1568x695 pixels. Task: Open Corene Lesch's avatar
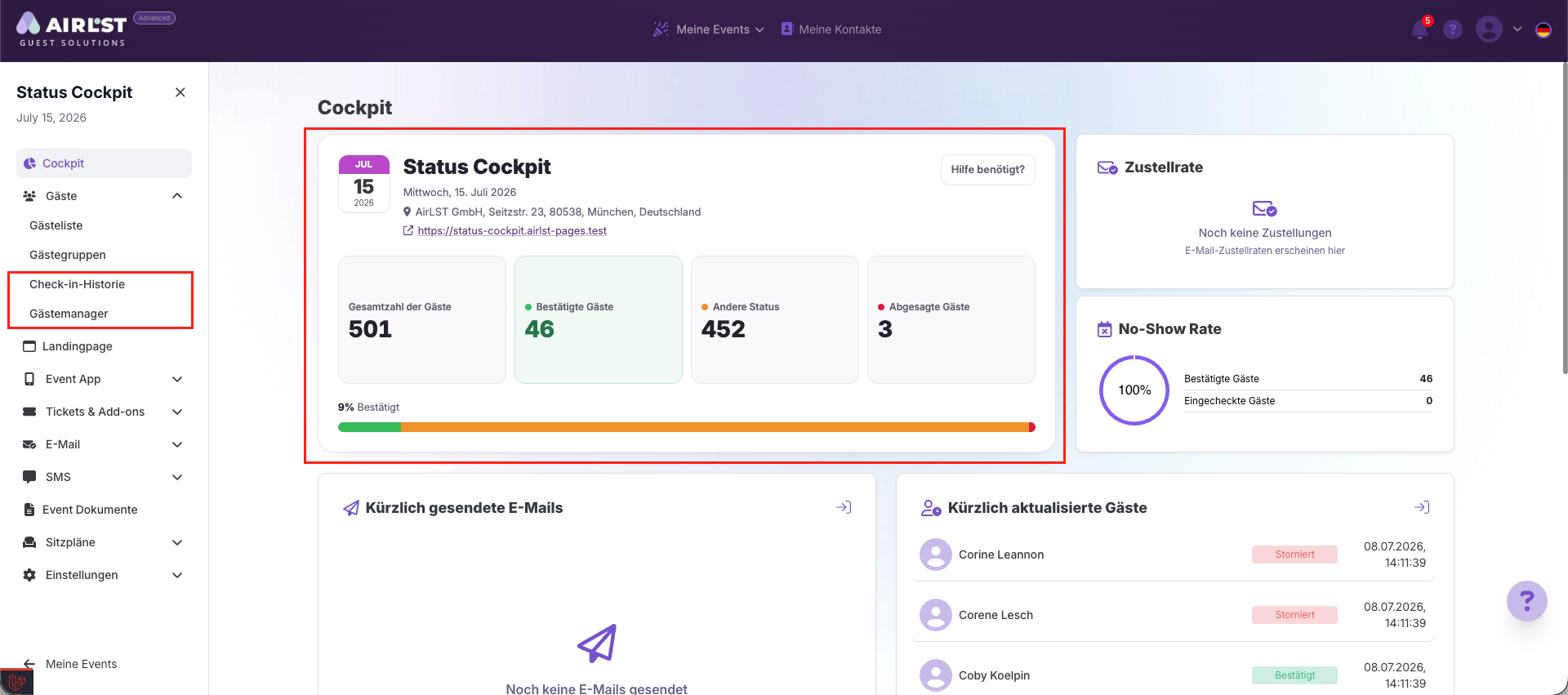tap(936, 615)
